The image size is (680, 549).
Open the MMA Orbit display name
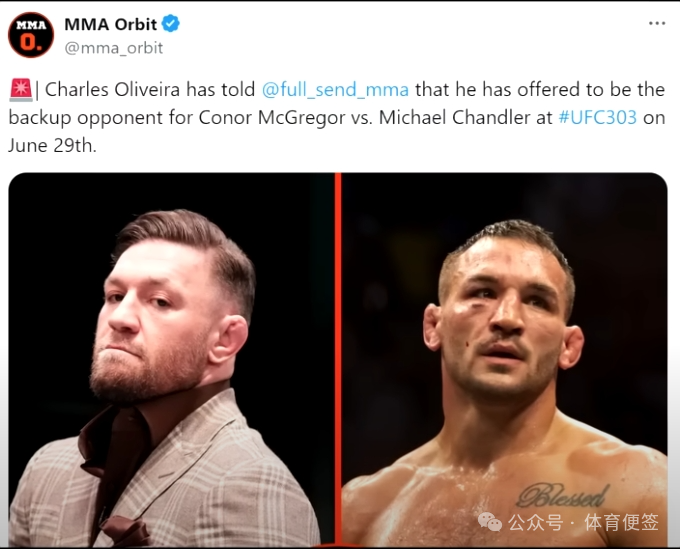(x=110, y=24)
